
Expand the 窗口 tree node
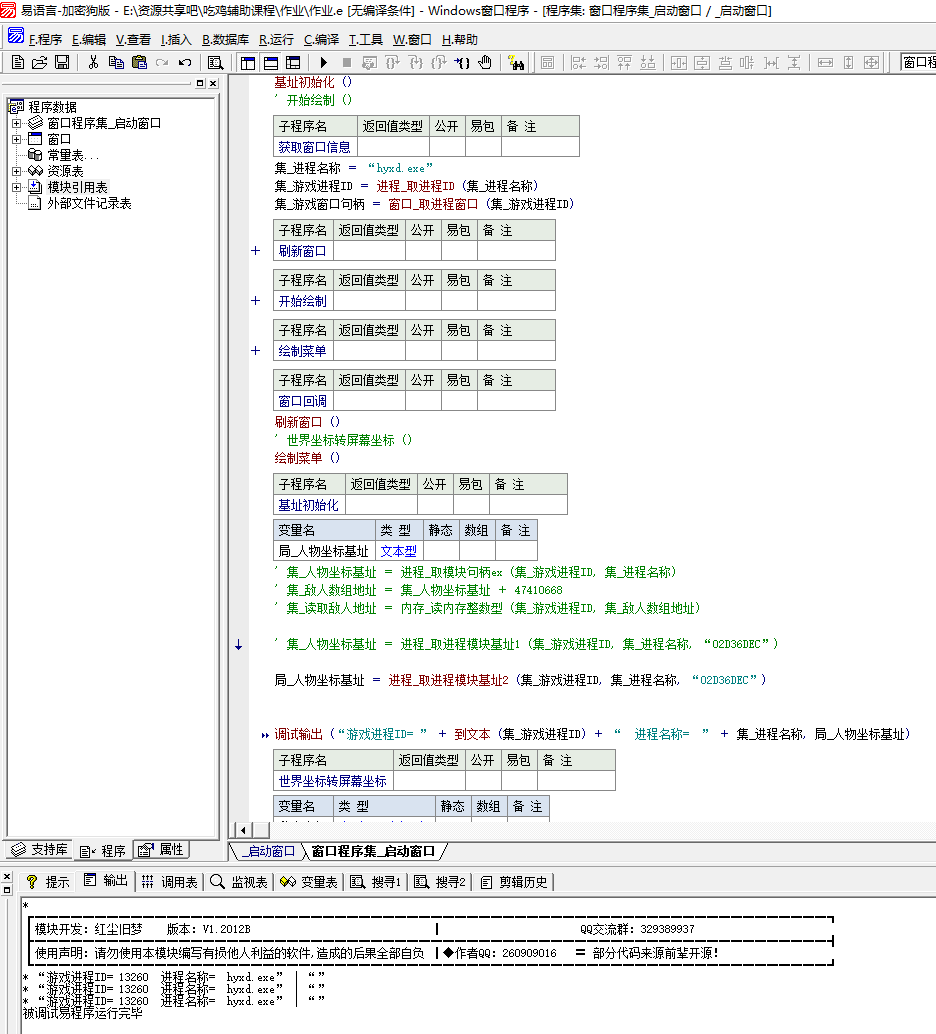click(x=16, y=139)
